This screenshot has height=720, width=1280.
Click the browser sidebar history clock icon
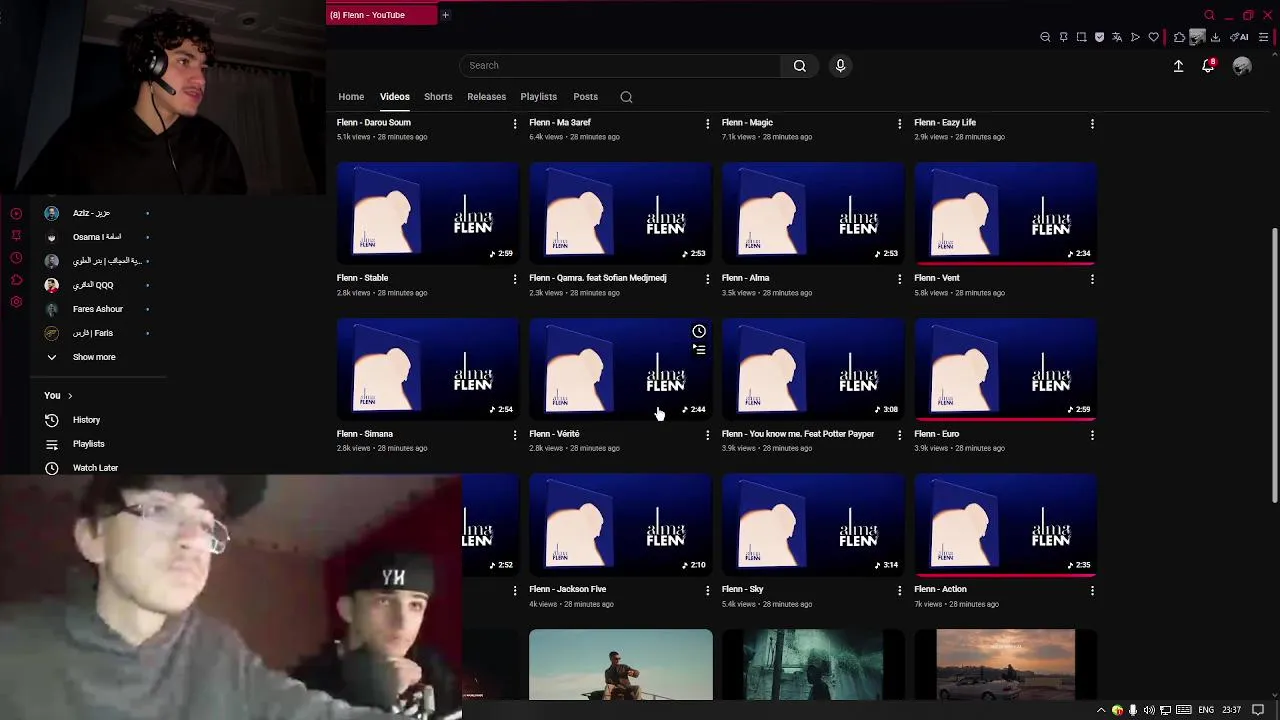coord(16,258)
